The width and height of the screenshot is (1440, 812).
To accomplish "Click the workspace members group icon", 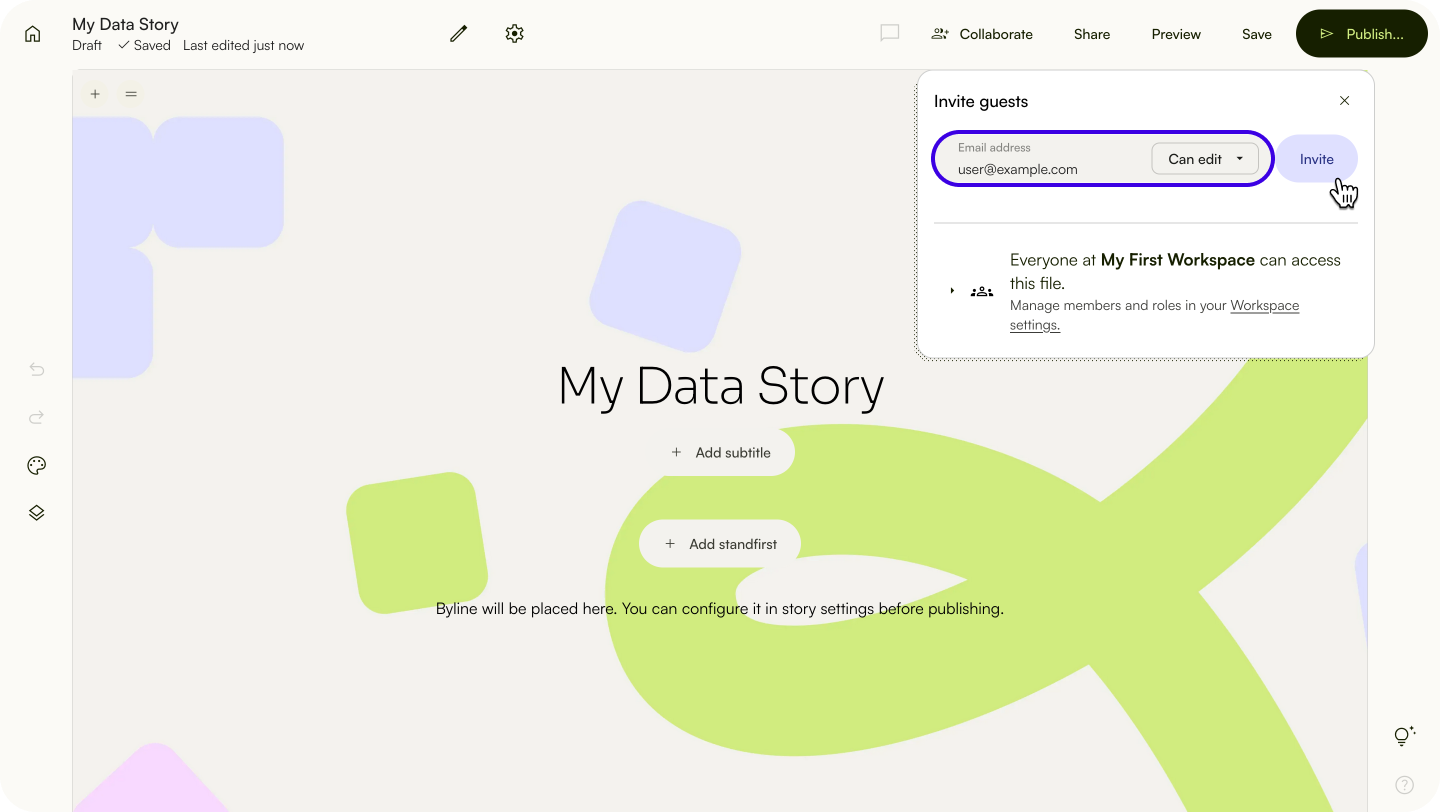I will (x=982, y=291).
